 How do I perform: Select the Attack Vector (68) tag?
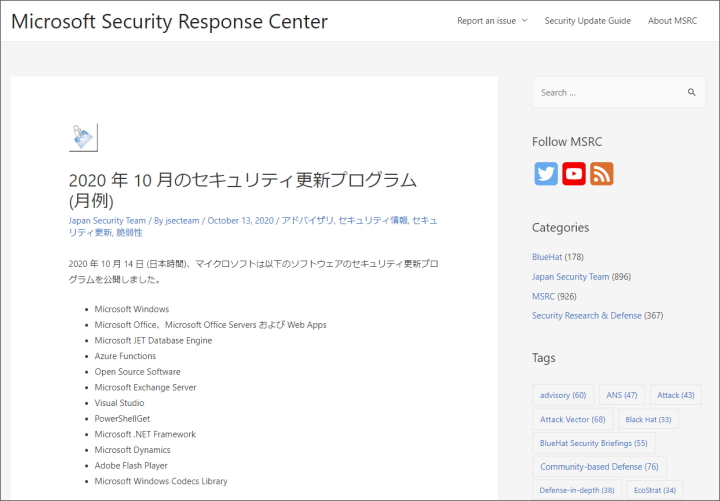(x=572, y=419)
